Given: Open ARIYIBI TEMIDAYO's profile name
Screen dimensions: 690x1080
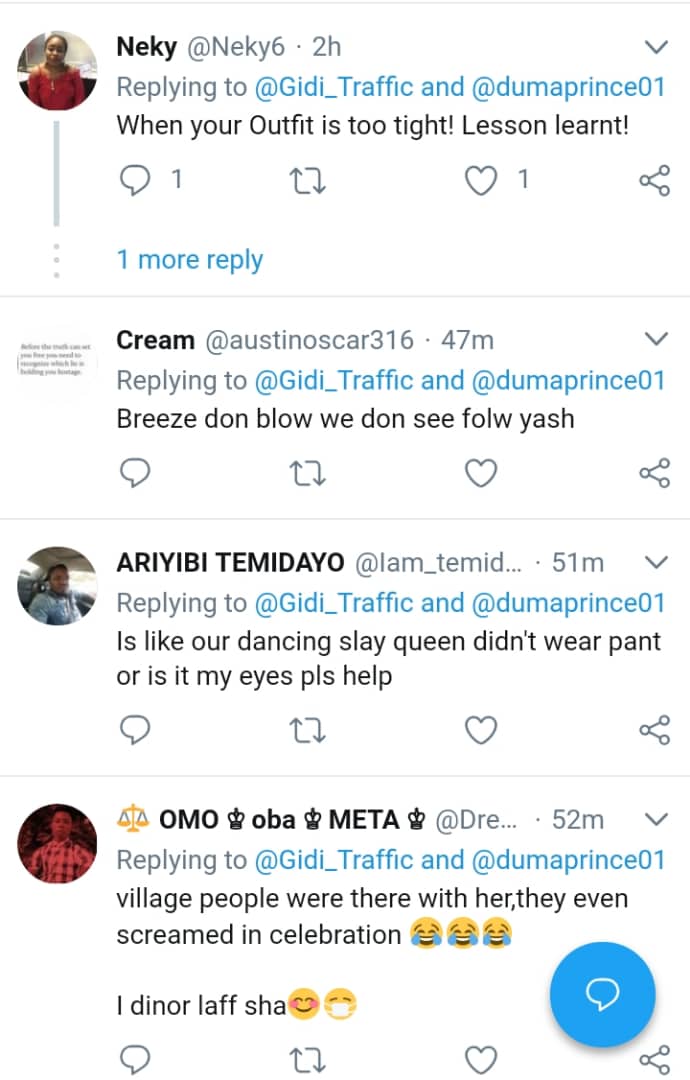Looking at the screenshot, I should 231,563.
